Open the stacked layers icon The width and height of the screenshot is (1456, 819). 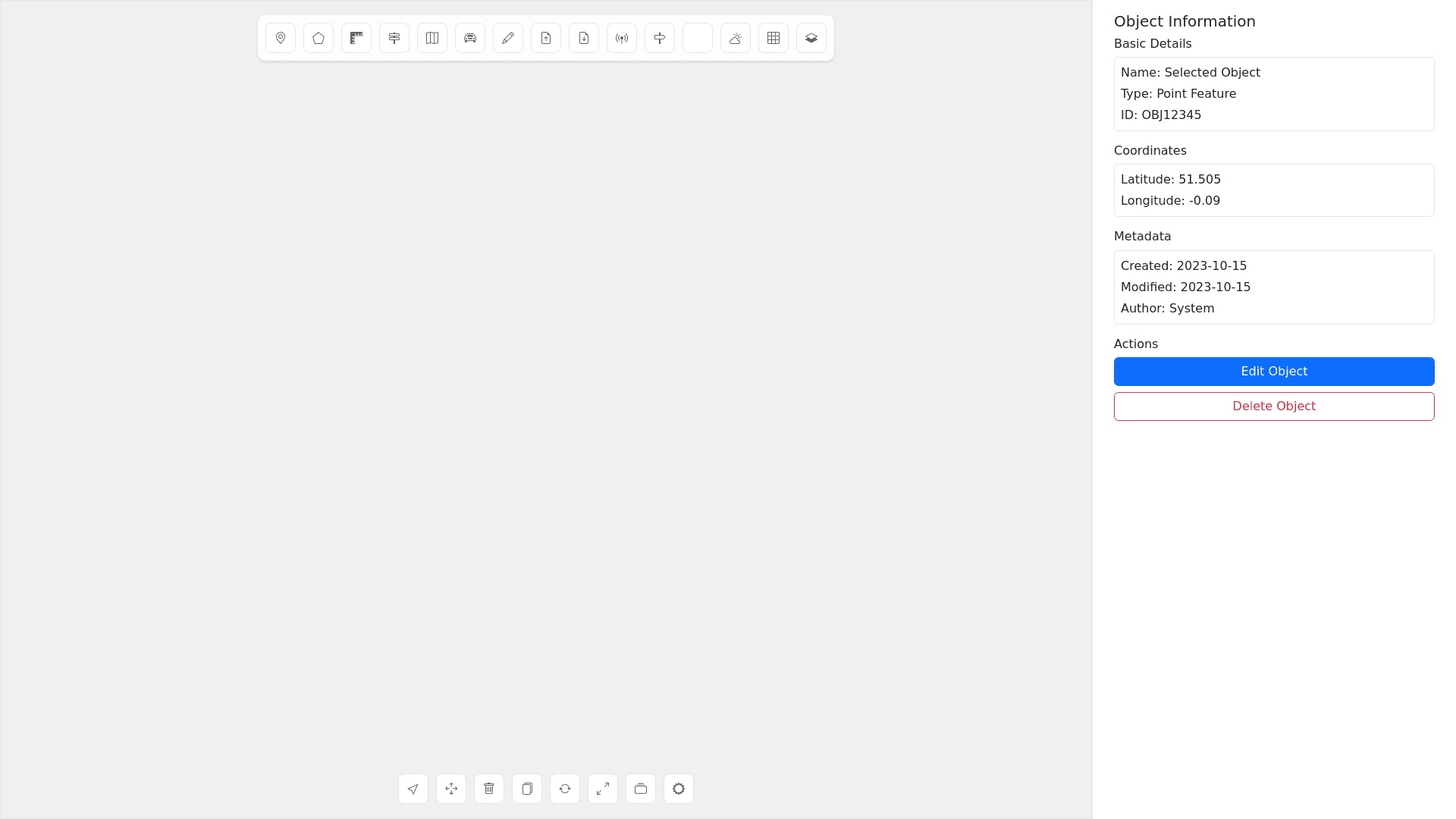tap(811, 38)
